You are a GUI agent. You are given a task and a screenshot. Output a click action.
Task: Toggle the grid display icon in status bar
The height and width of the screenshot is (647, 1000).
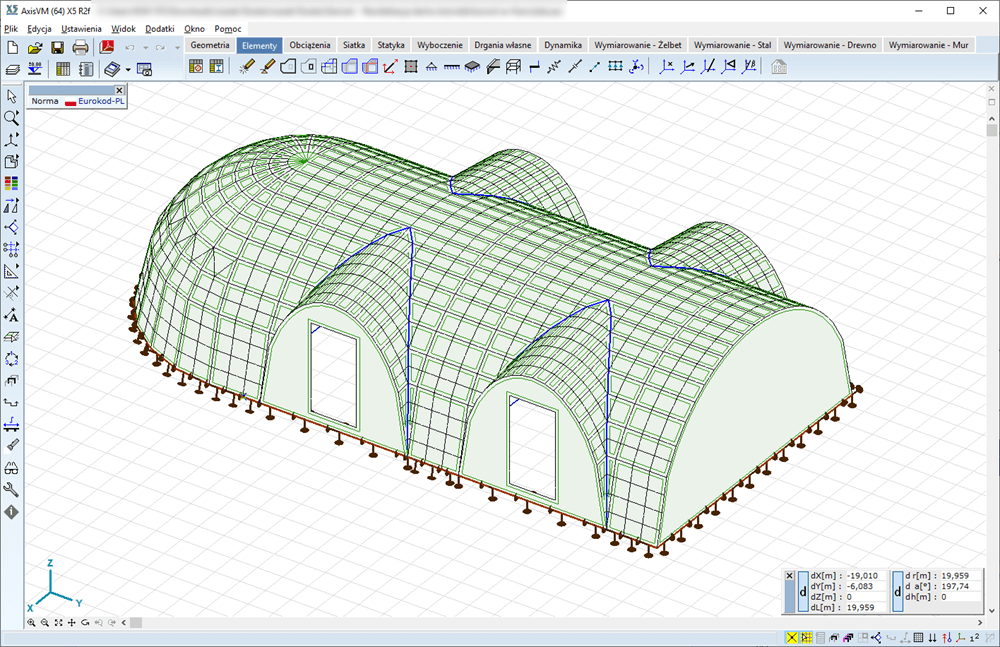pyautogui.click(x=919, y=638)
